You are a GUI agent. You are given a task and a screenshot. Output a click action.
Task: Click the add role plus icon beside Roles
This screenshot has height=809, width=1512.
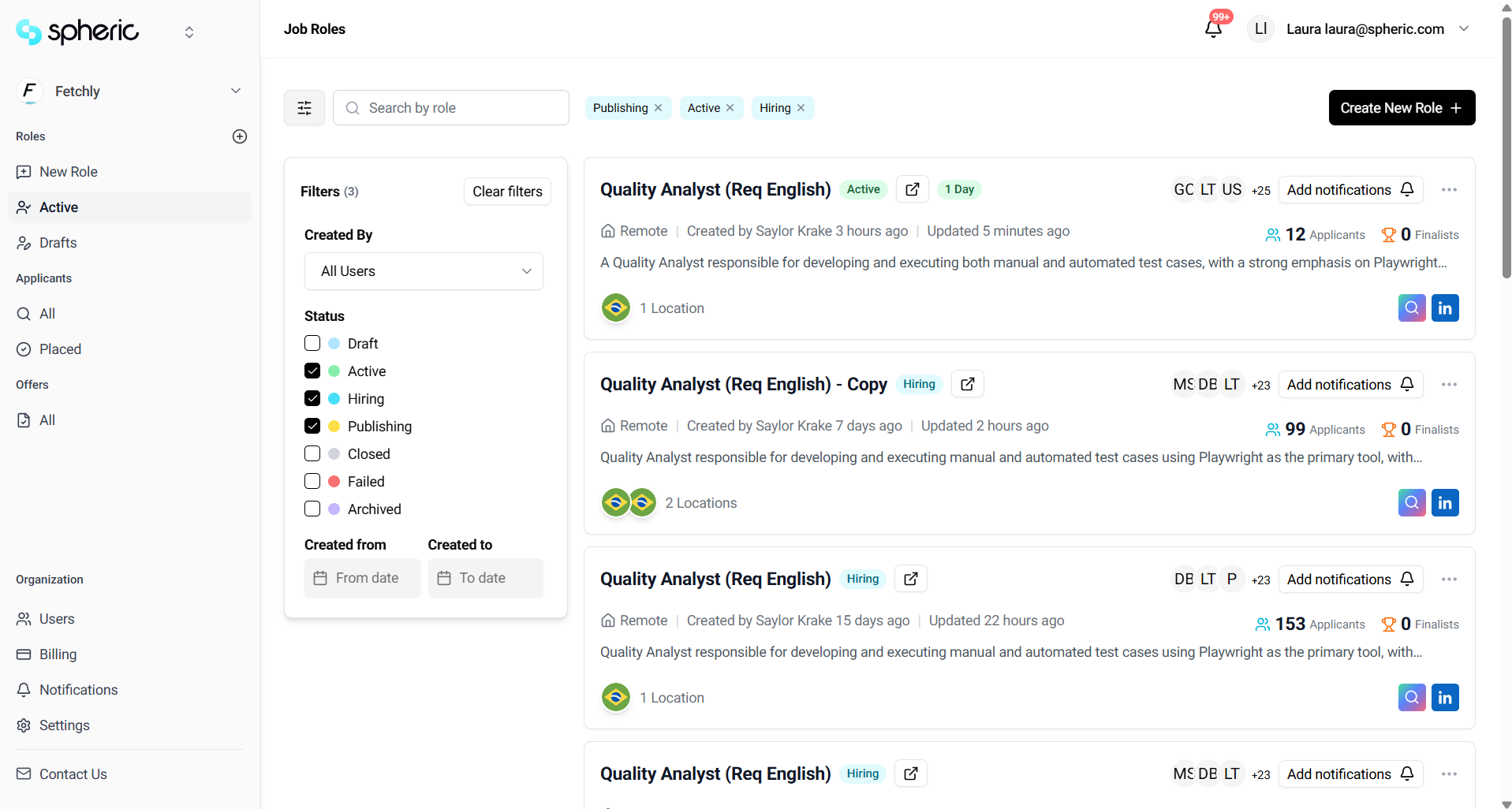pyautogui.click(x=240, y=136)
